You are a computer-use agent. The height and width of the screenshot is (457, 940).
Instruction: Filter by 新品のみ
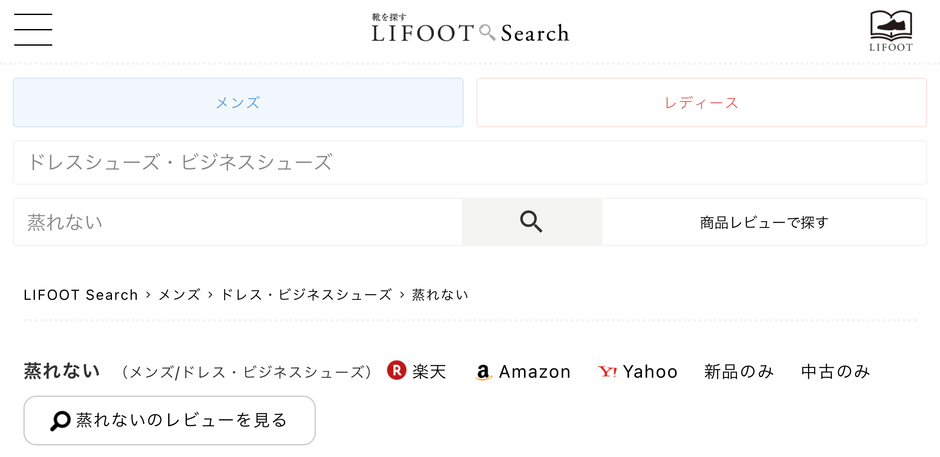[739, 372]
